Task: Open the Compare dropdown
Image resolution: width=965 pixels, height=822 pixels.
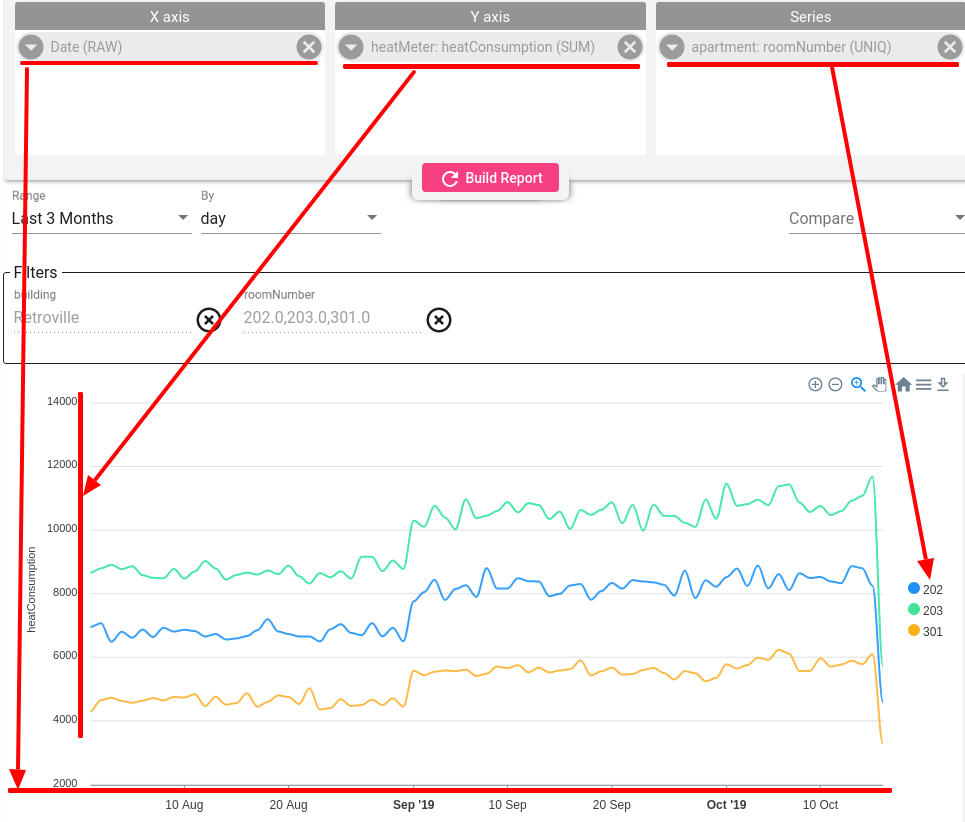Action: (876, 218)
